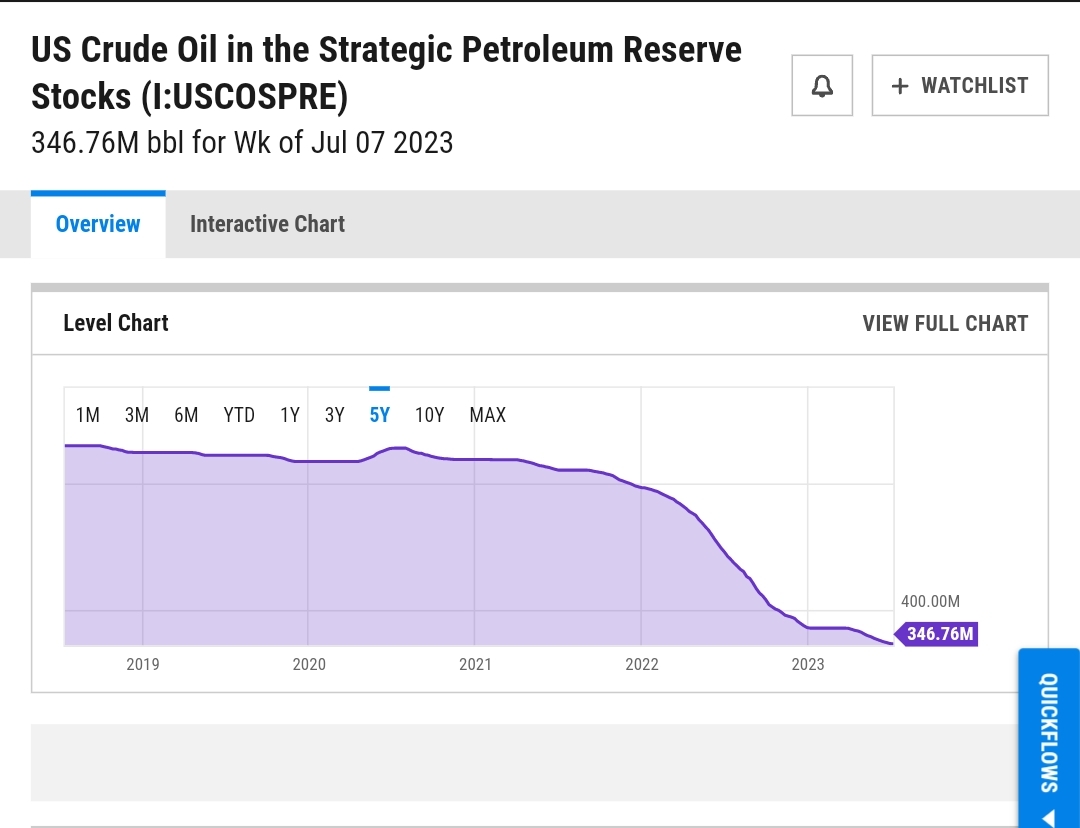Viewport: 1080px width, 828px height.
Task: Click the 2022 label on chart axis
Action: click(x=642, y=664)
